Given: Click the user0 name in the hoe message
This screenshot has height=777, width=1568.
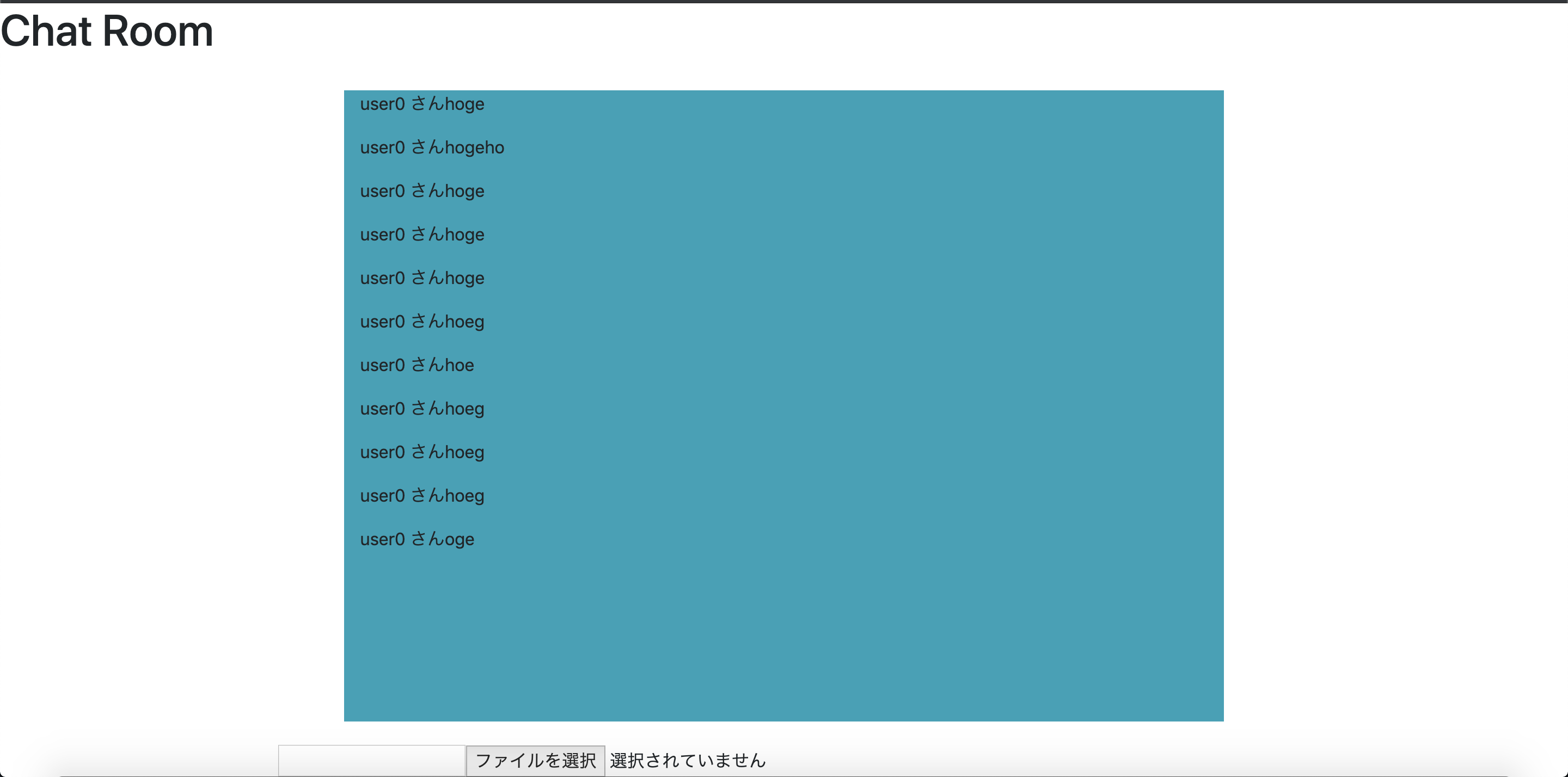Looking at the screenshot, I should pos(382,365).
